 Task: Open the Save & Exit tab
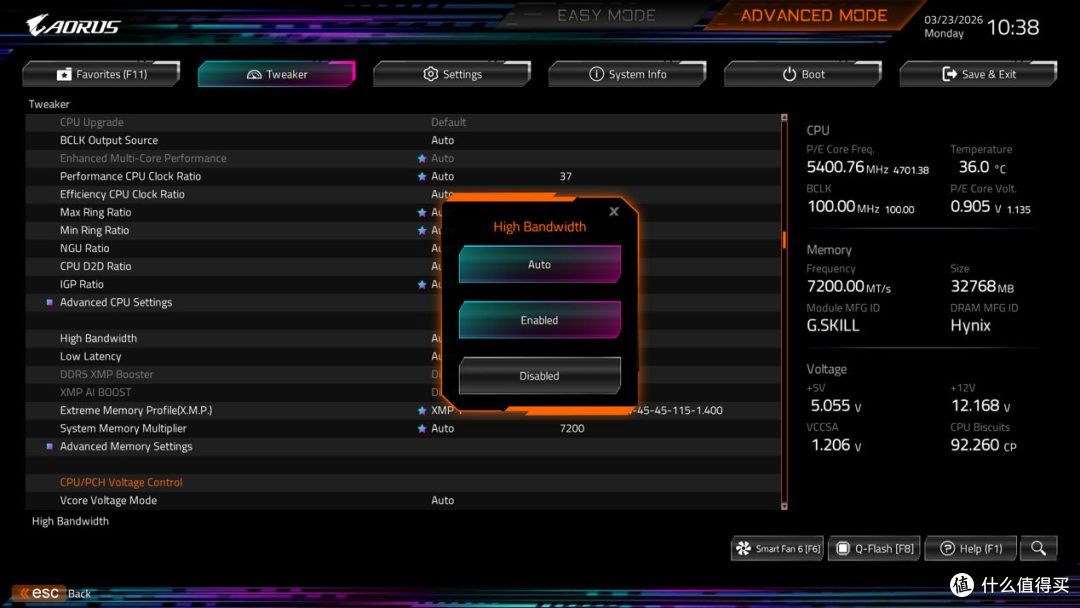[x=978, y=74]
